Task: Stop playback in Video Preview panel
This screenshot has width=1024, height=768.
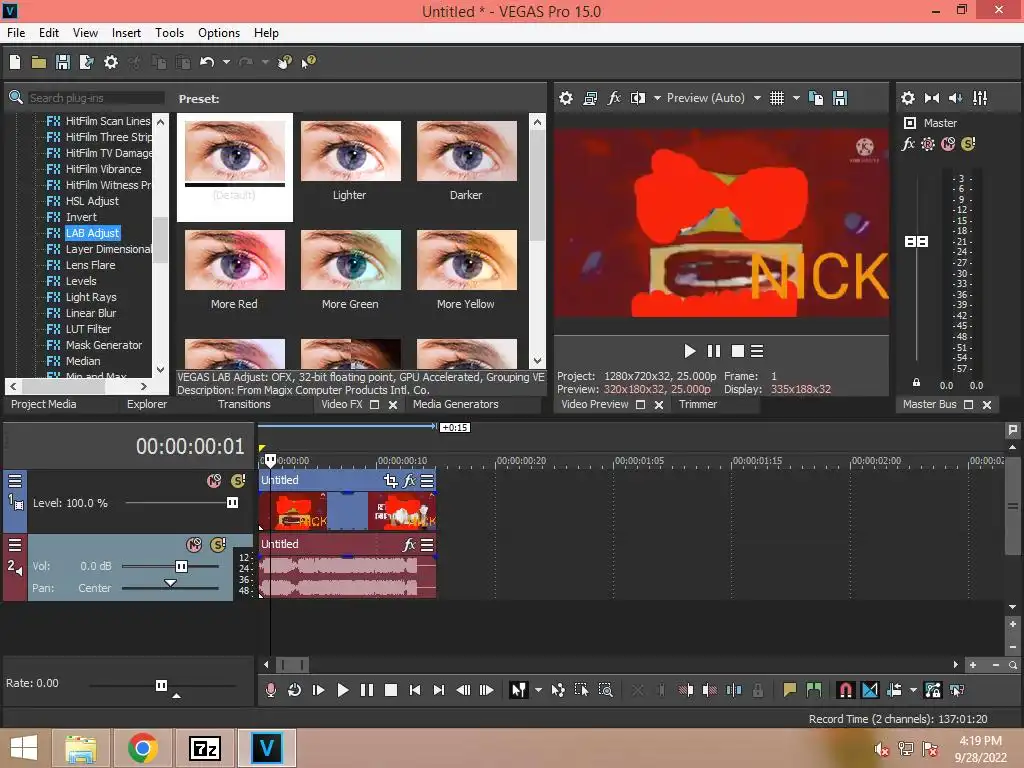Action: [738, 351]
